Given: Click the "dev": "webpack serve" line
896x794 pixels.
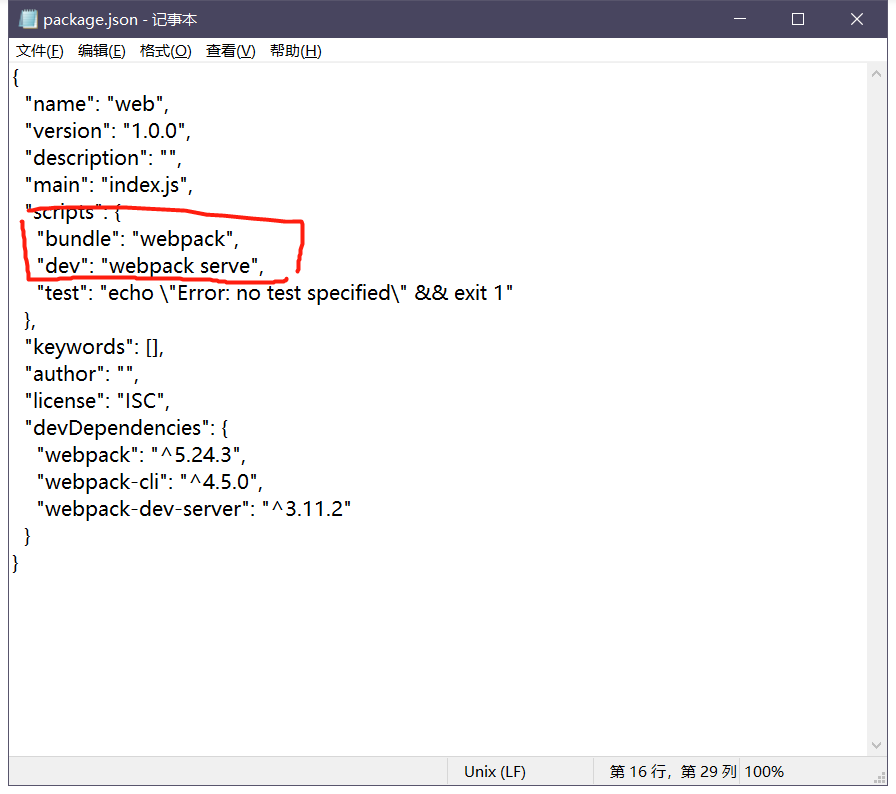Looking at the screenshot, I should click(x=150, y=266).
